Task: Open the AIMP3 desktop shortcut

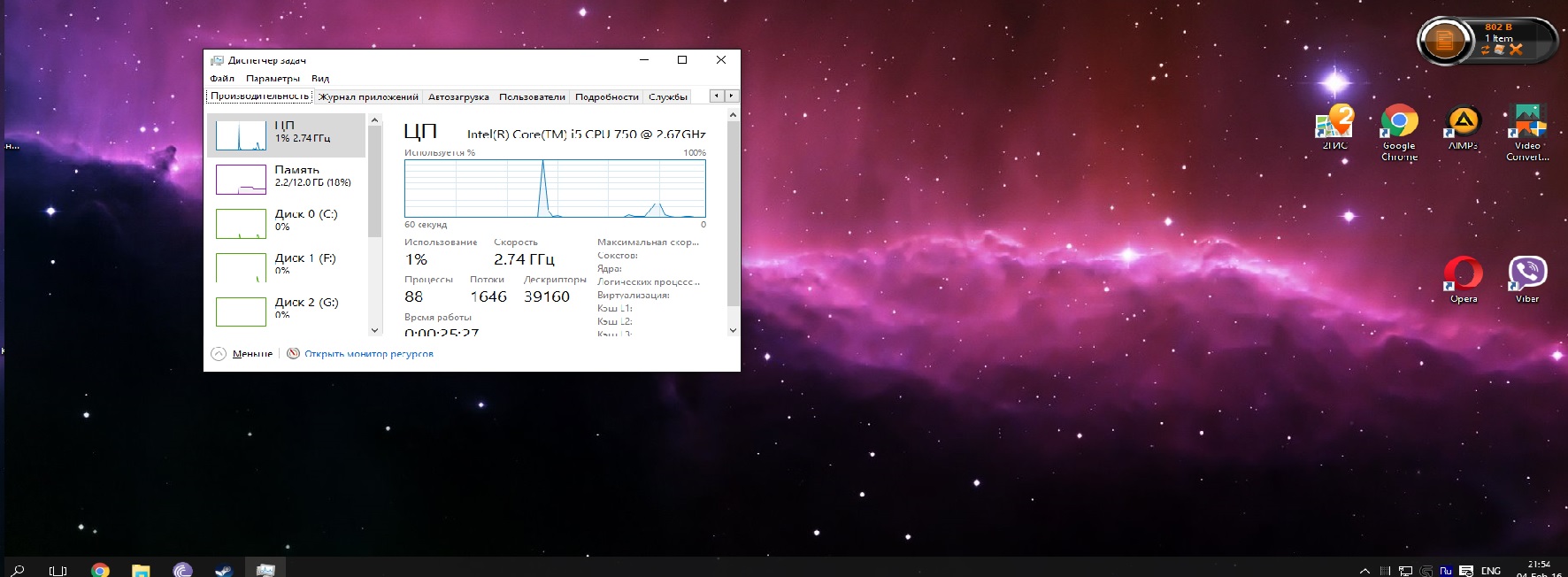Action: click(x=1463, y=128)
